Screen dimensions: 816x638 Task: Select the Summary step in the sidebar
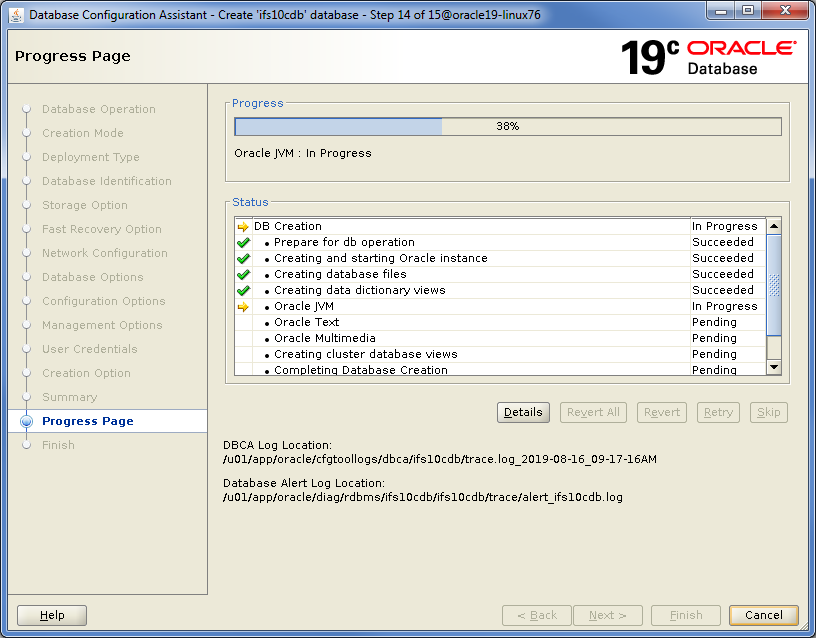tap(69, 397)
